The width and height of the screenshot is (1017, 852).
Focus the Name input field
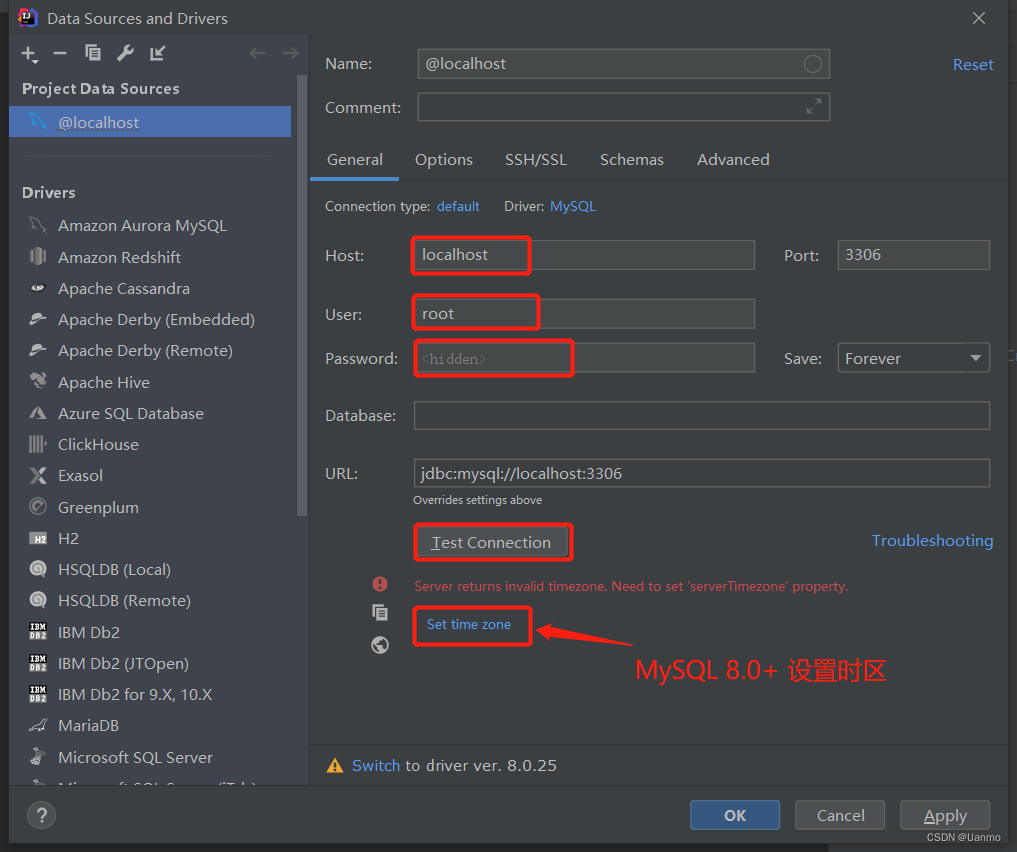(623, 64)
